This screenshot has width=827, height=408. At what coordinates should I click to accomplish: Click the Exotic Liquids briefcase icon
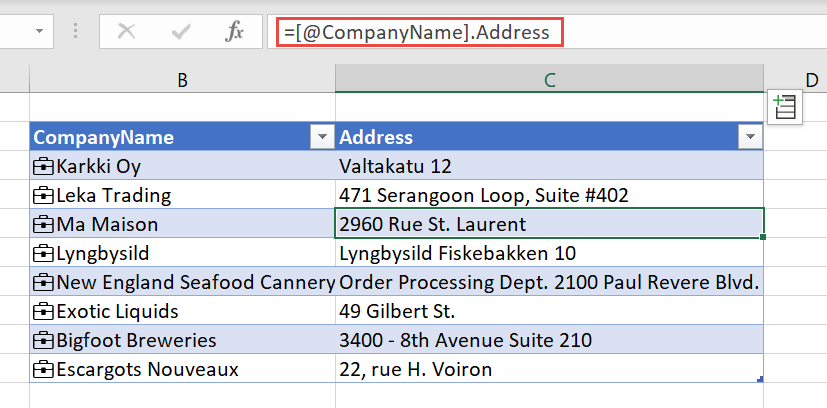[x=44, y=311]
